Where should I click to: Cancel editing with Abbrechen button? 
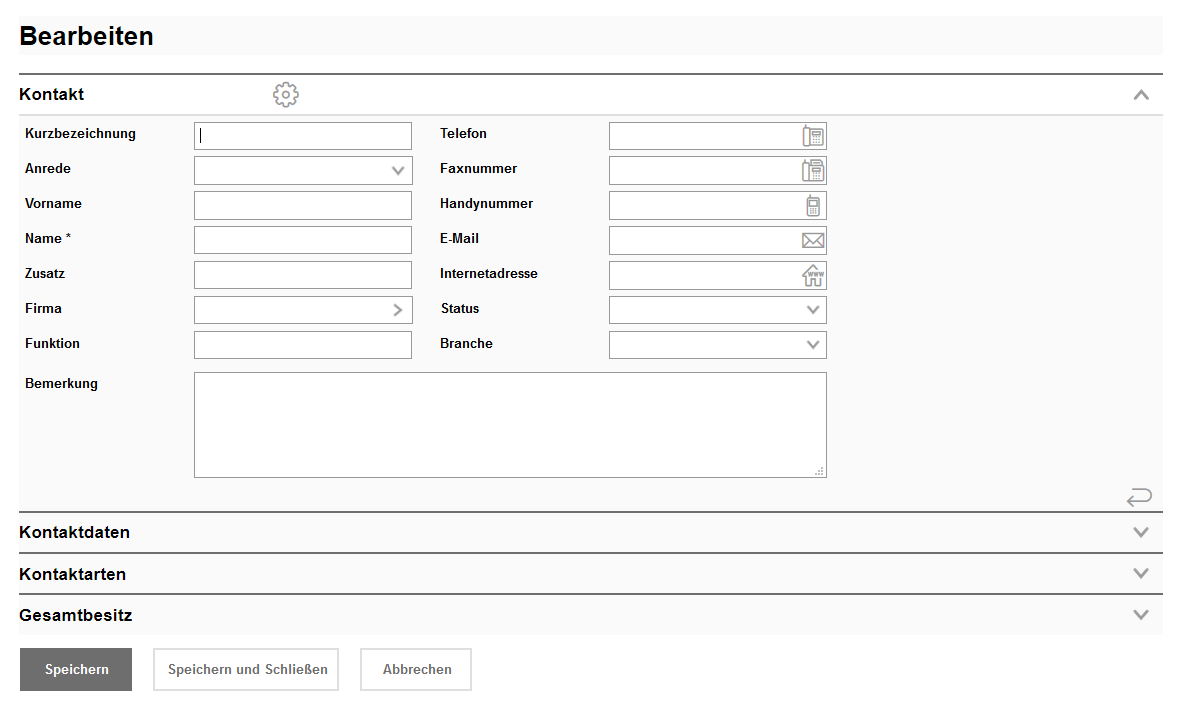[416, 669]
